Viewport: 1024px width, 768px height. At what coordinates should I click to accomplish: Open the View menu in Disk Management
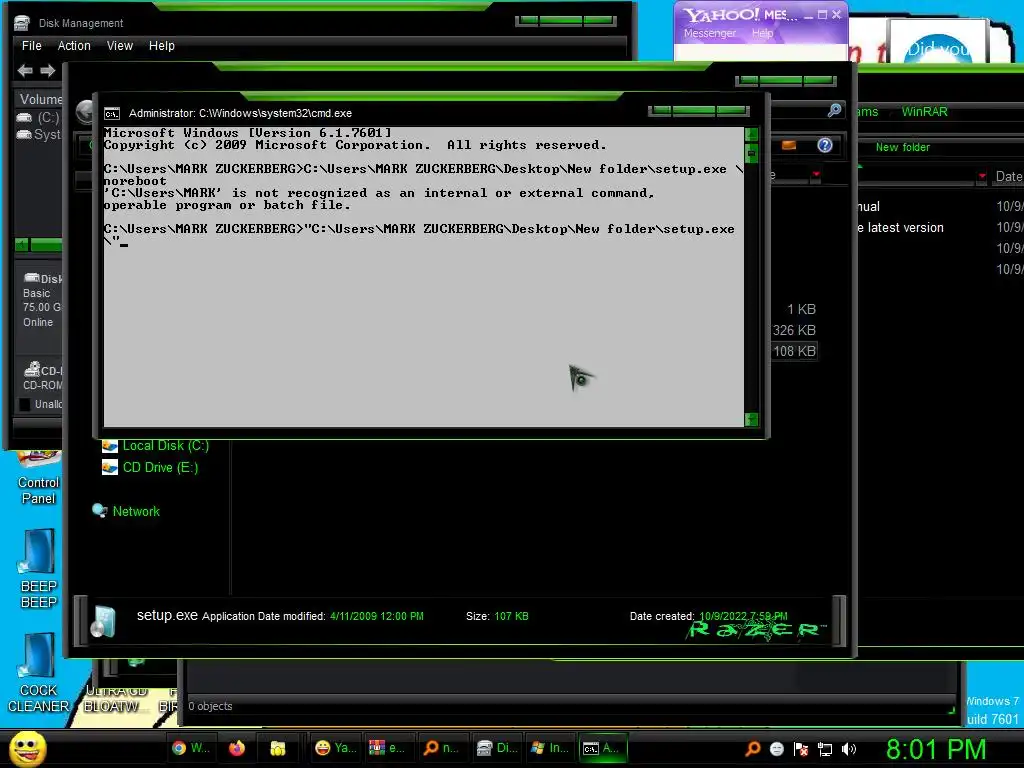point(120,46)
